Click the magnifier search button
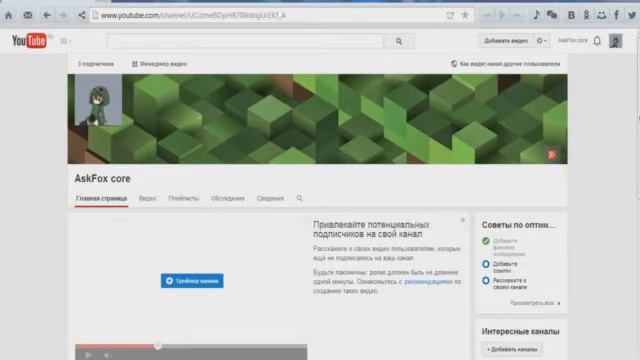 (399, 41)
